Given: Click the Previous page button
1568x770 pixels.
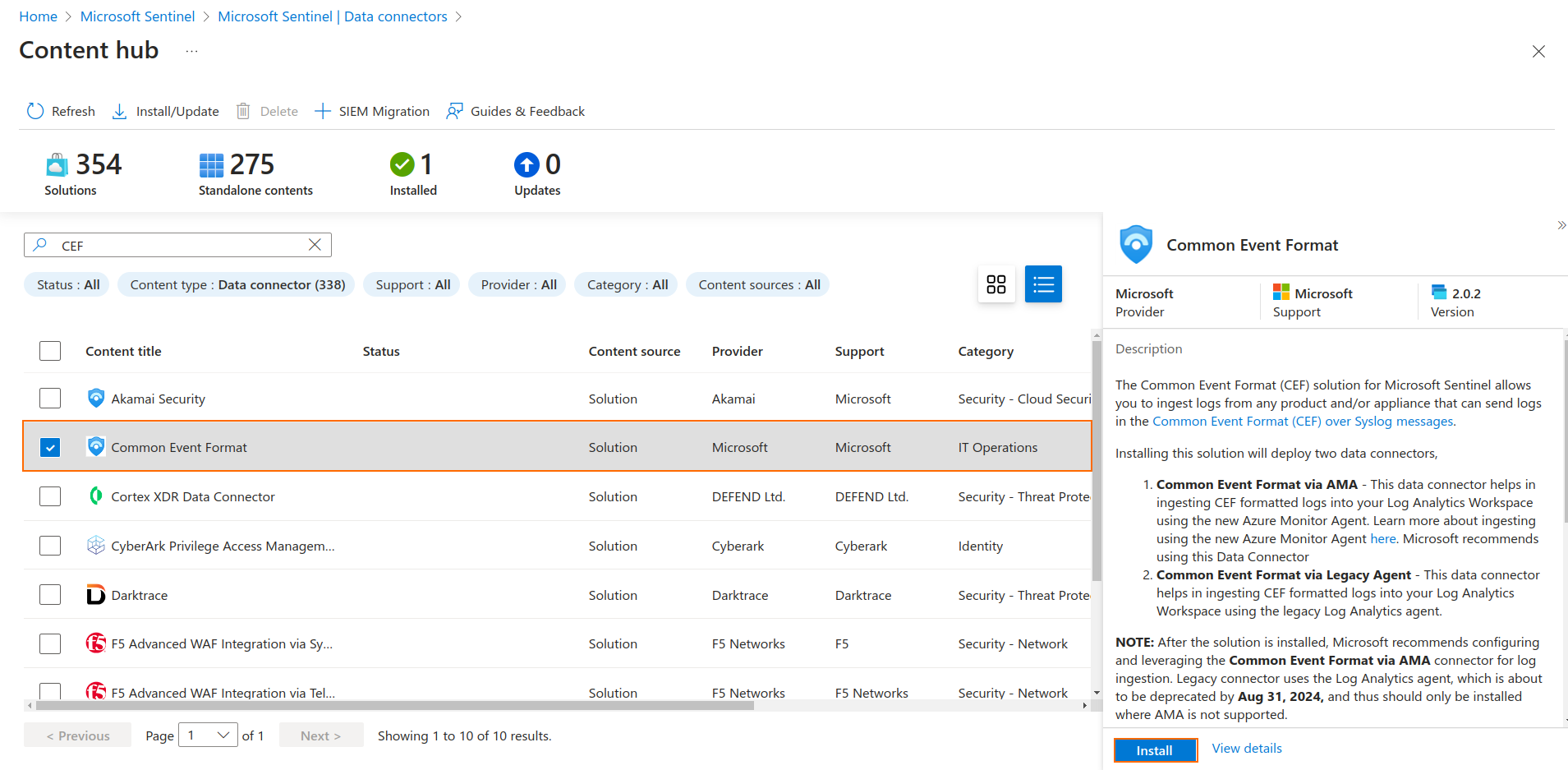Looking at the screenshot, I should pyautogui.click(x=77, y=735).
